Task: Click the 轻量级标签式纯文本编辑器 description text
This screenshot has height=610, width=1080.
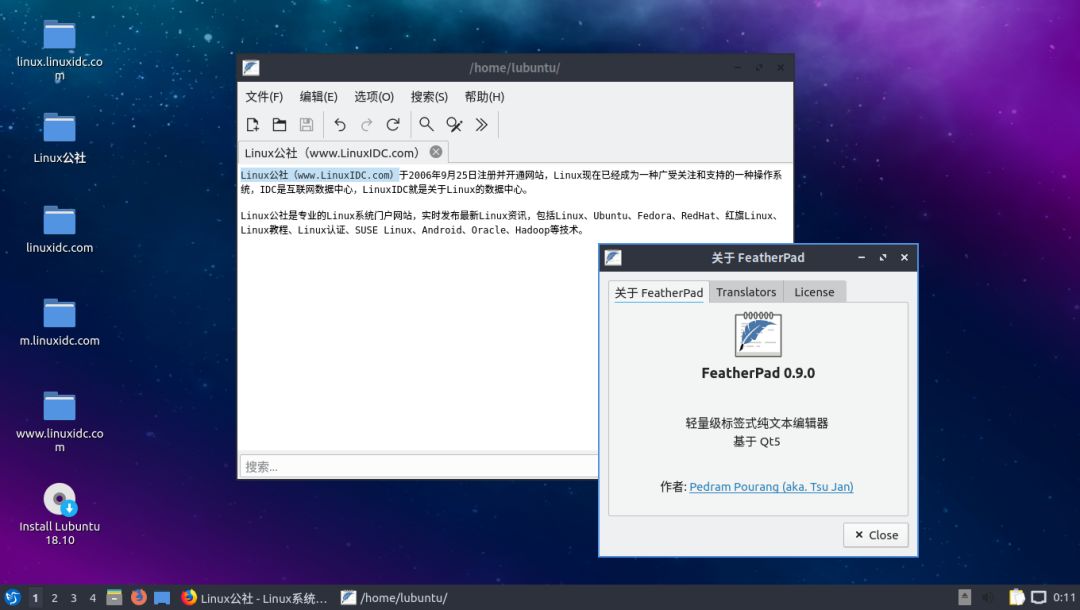Action: click(756, 423)
